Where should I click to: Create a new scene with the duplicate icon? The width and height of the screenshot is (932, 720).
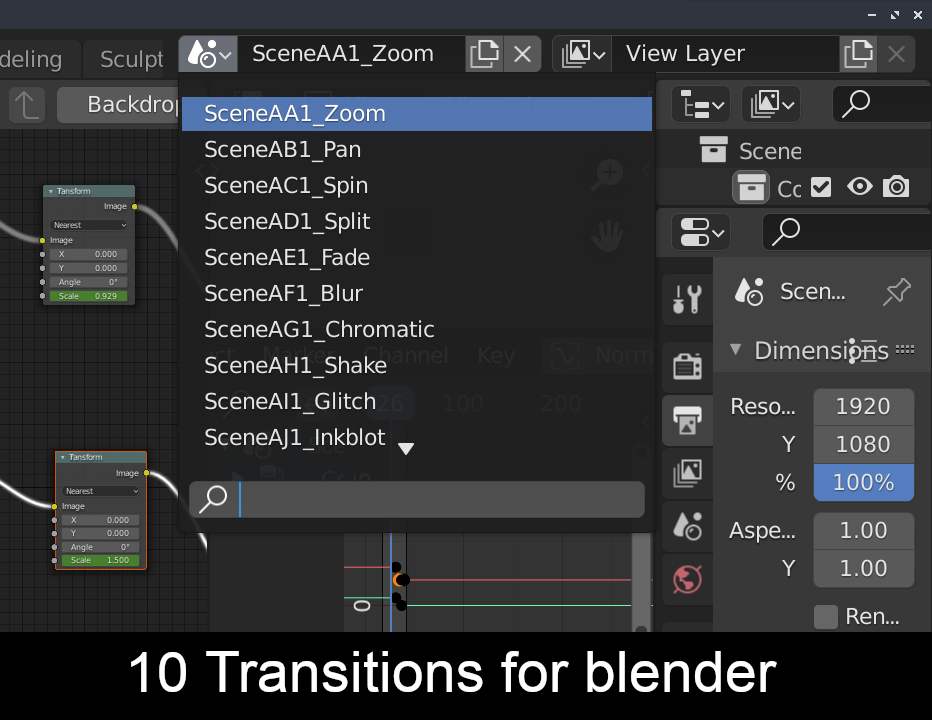tap(484, 54)
